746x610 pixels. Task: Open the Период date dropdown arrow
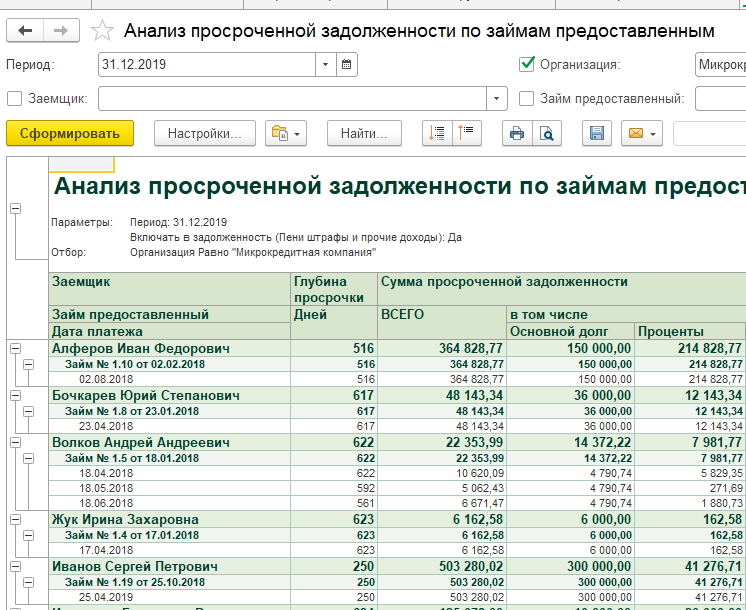pyautogui.click(x=325, y=64)
